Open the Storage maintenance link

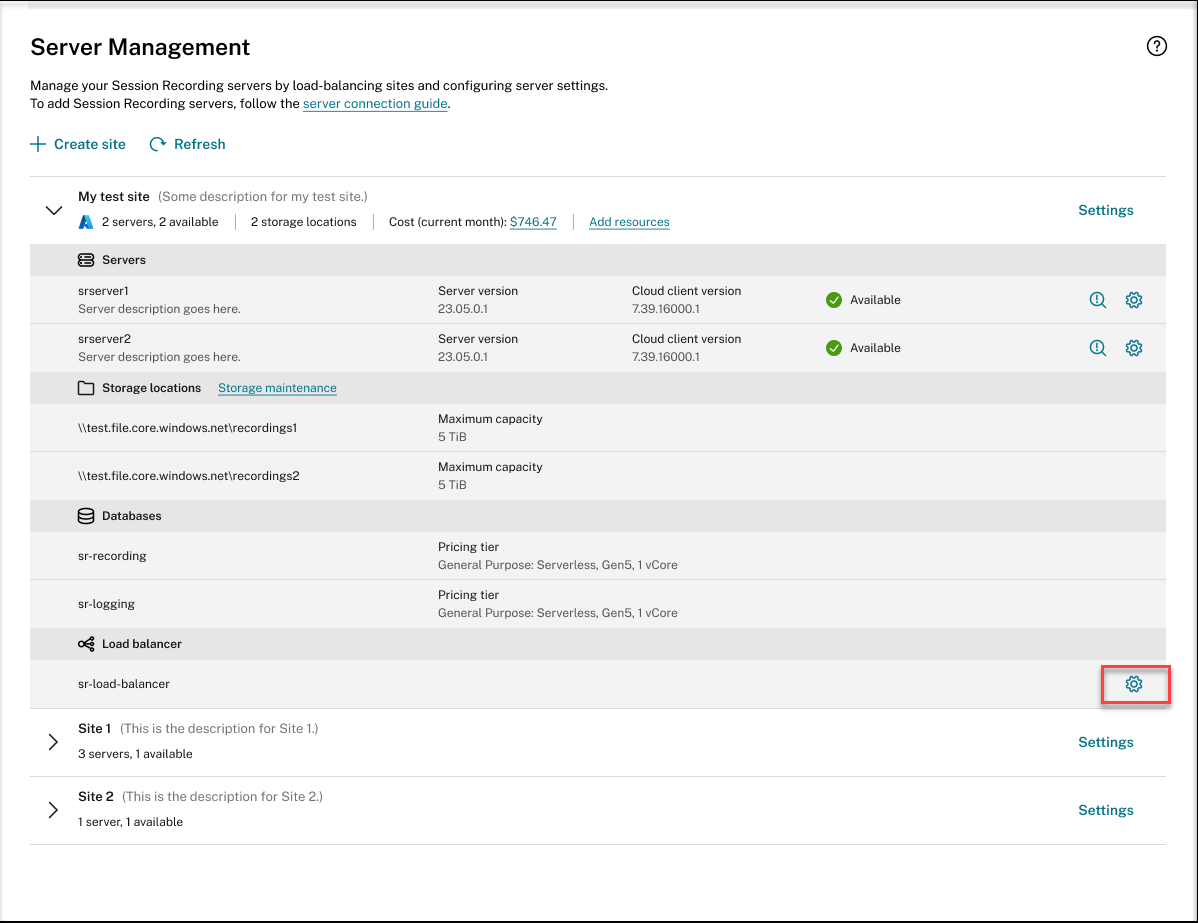[277, 388]
